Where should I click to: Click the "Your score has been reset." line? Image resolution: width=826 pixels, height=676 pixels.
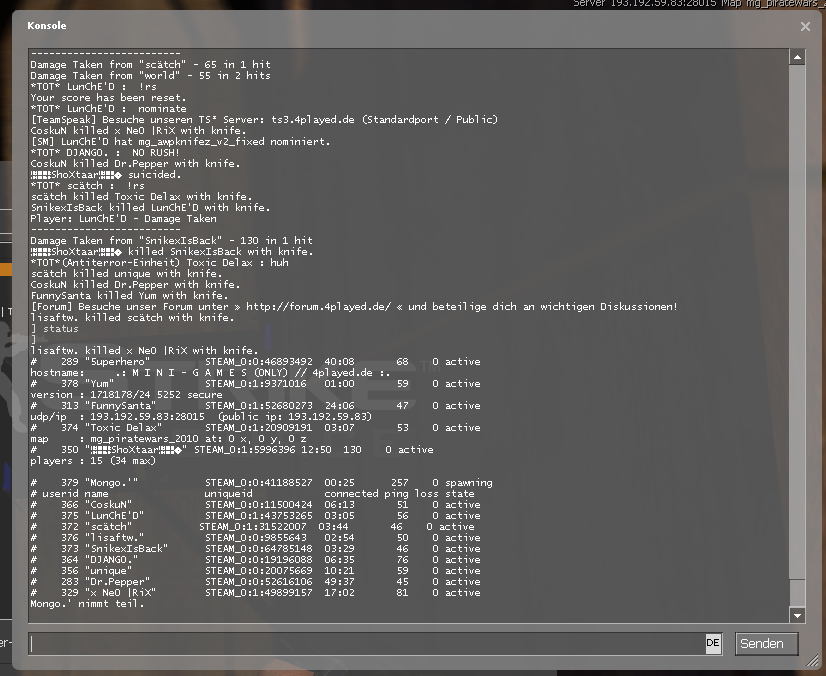pyautogui.click(x=108, y=98)
